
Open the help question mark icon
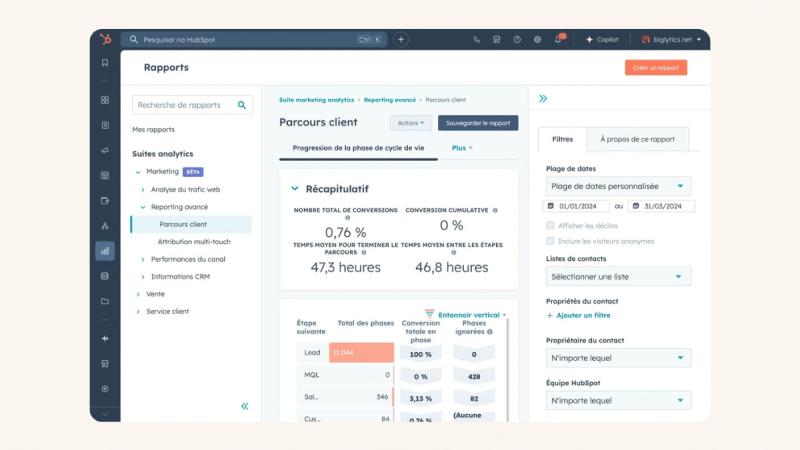point(517,39)
